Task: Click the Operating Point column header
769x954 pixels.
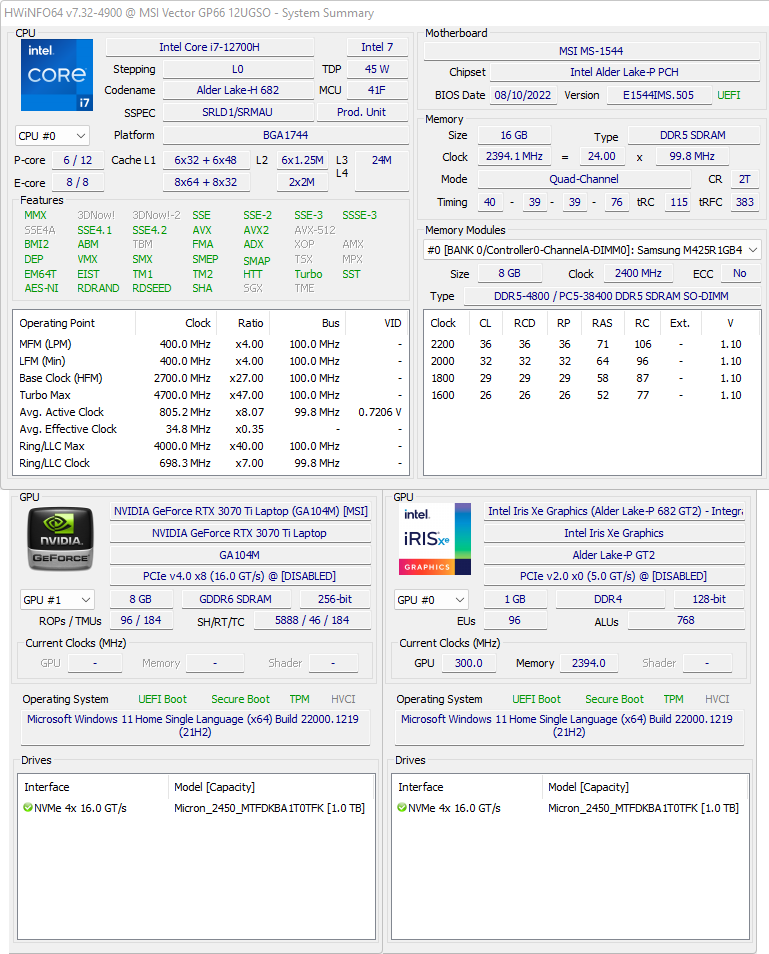Action: tap(74, 323)
